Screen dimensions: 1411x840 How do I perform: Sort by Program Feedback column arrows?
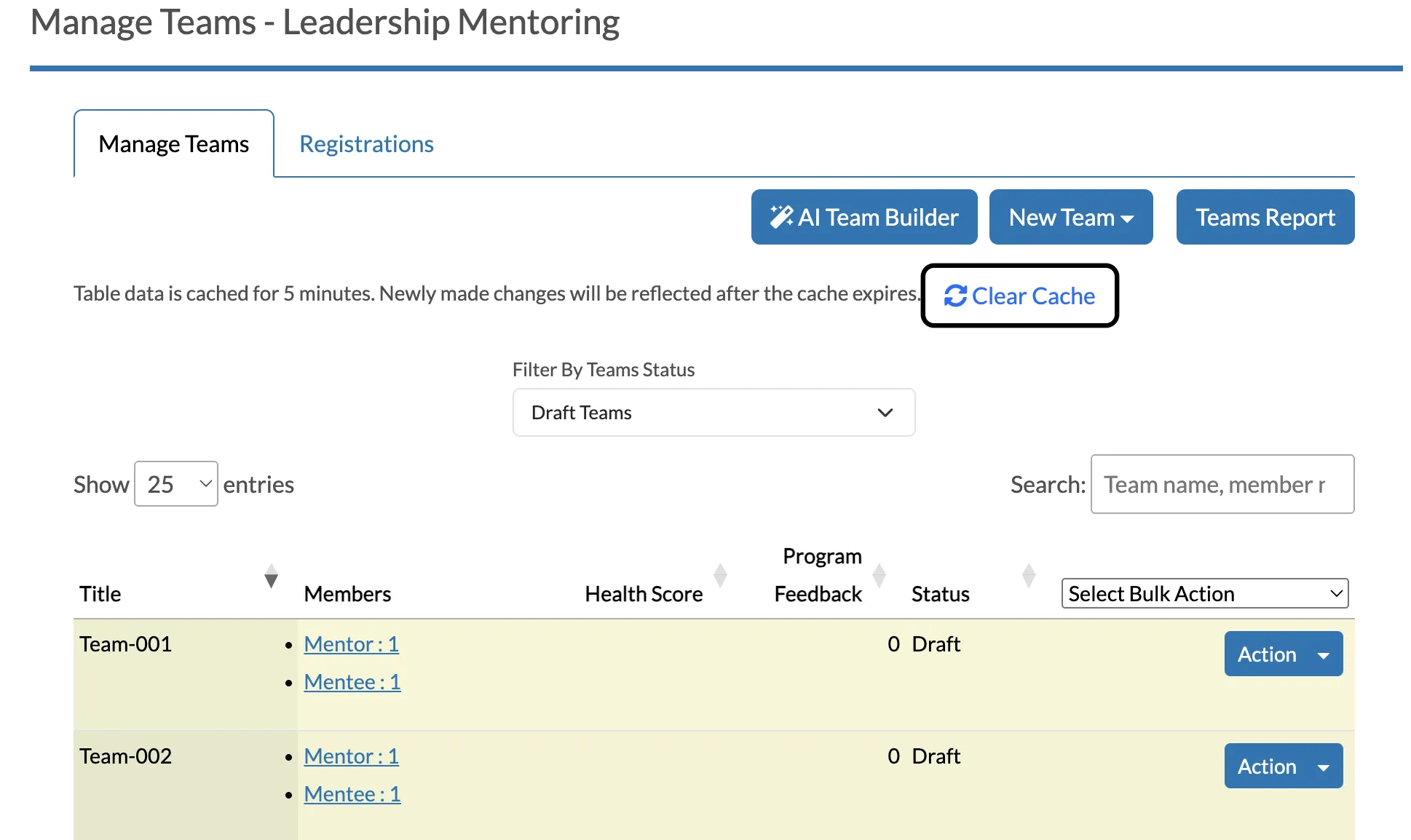click(880, 575)
